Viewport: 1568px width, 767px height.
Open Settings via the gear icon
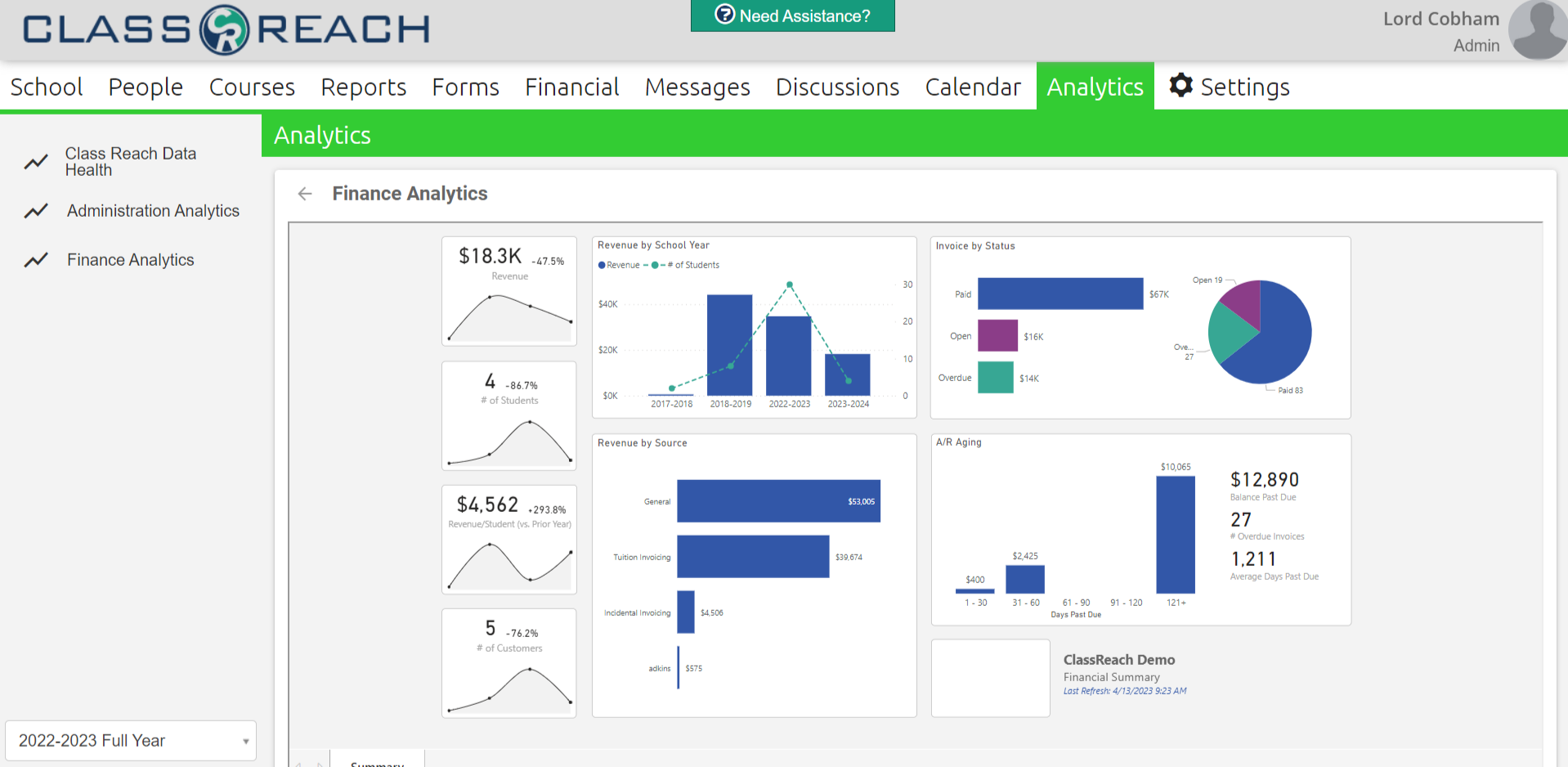tap(1180, 85)
